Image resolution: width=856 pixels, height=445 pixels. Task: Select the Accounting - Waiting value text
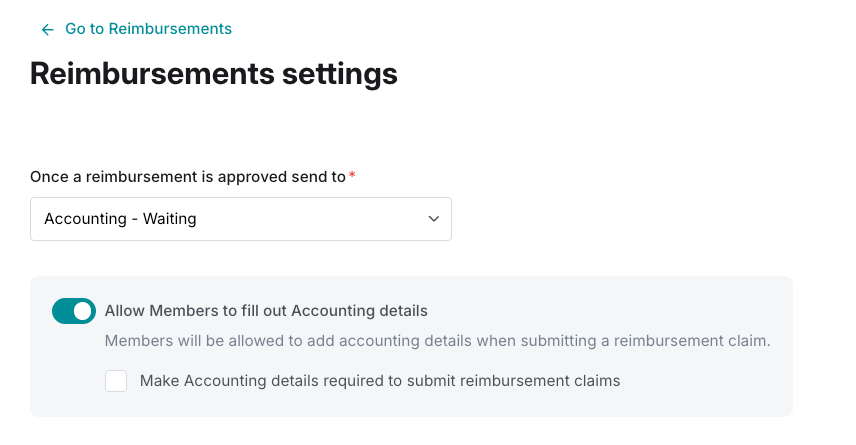click(120, 219)
